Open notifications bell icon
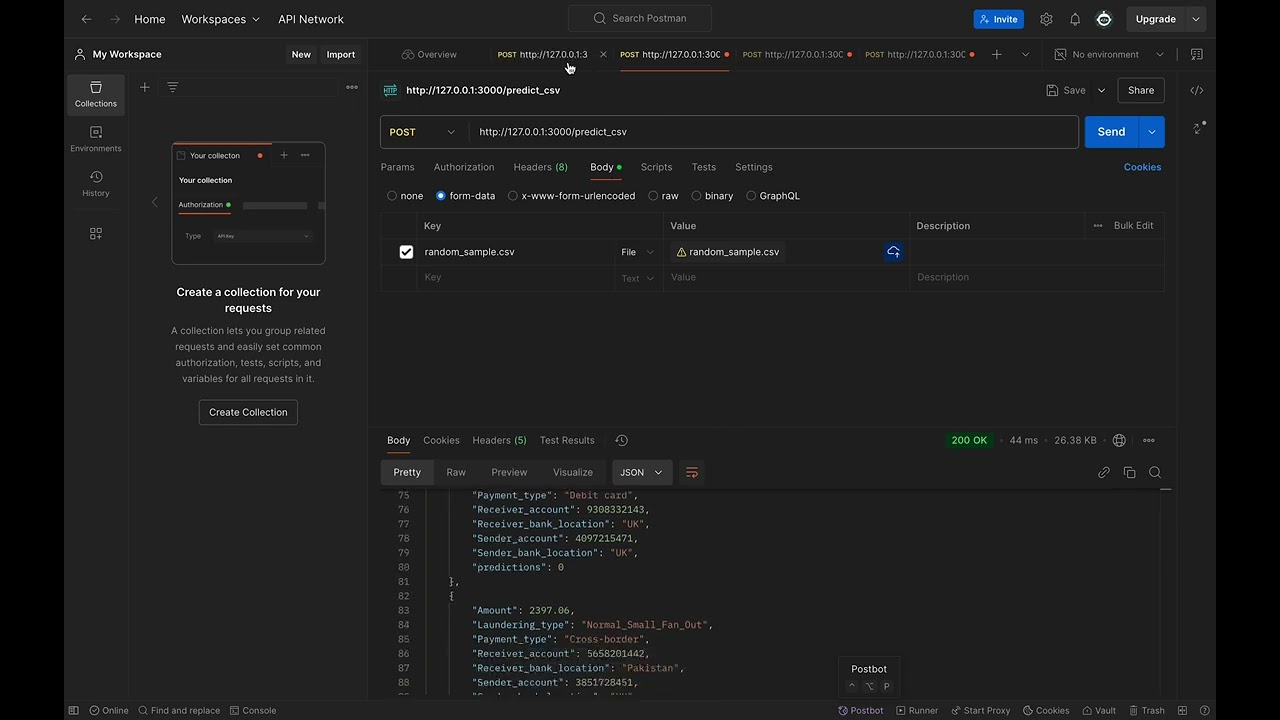 (x=1075, y=19)
